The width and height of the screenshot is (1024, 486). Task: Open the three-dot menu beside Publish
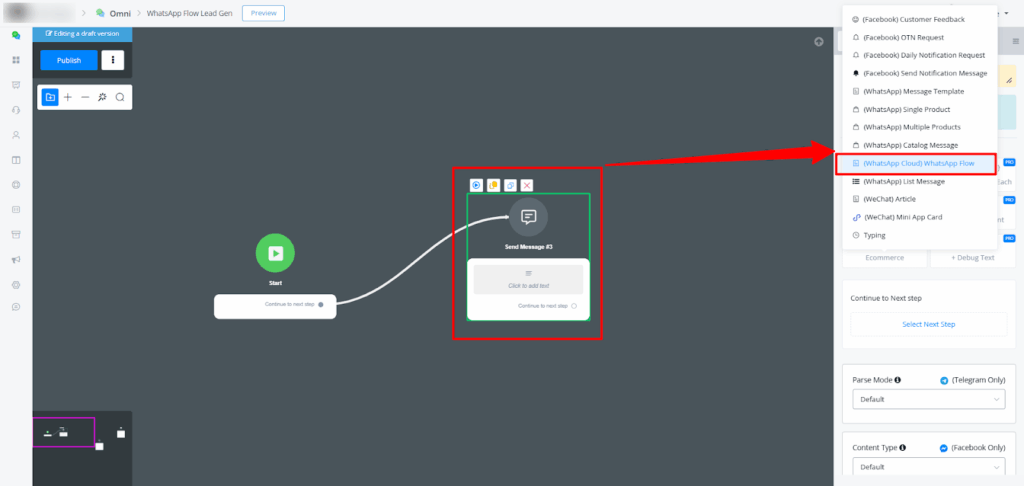(x=114, y=60)
